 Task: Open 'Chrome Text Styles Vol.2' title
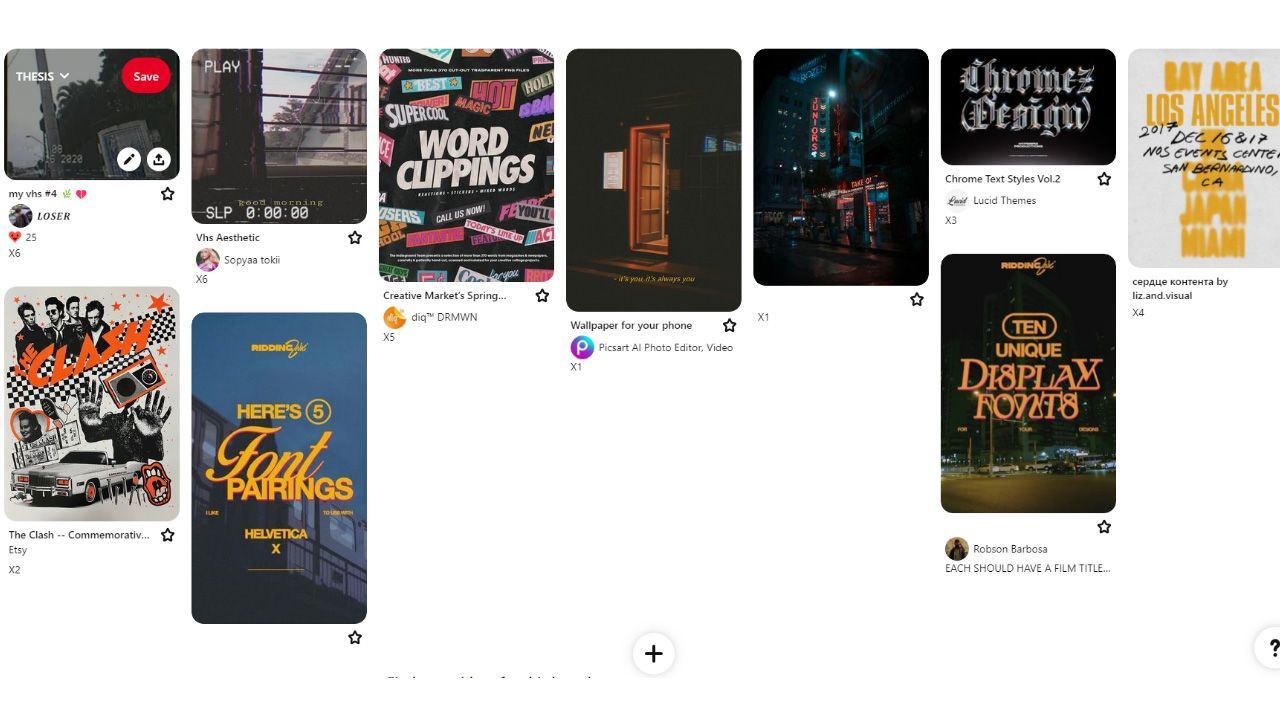[1003, 179]
